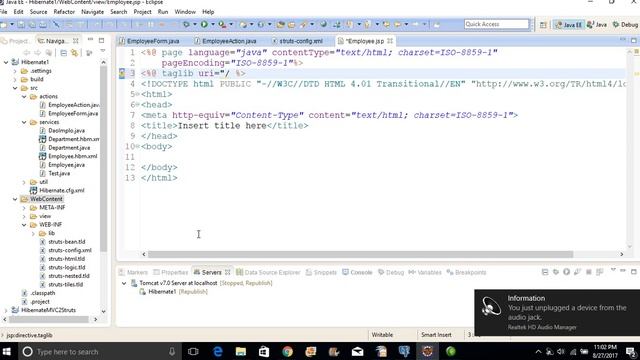The width and height of the screenshot is (640, 360).
Task: Open the Breakpoints view tab
Action: [x=467, y=272]
